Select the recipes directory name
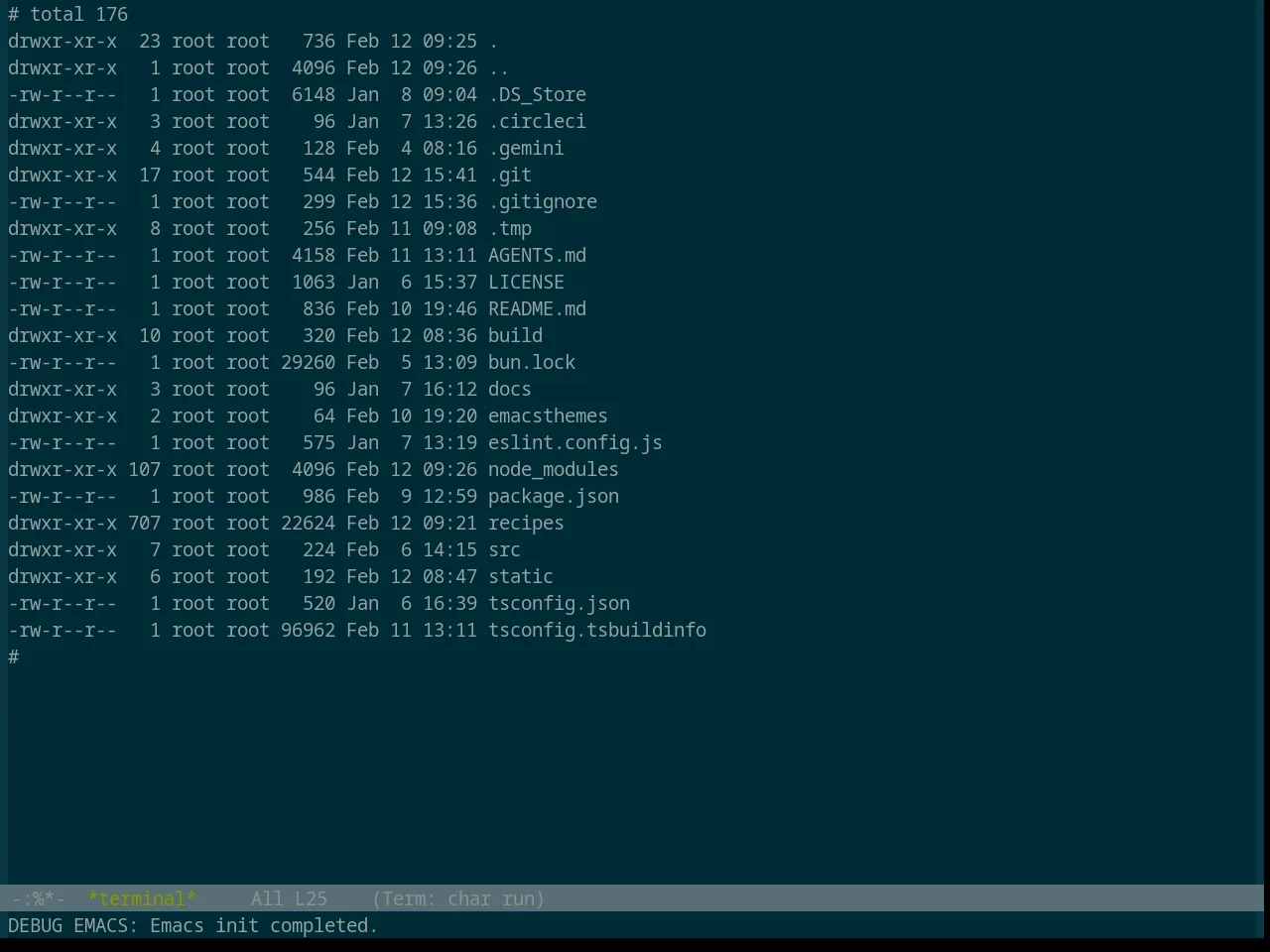 (x=526, y=524)
